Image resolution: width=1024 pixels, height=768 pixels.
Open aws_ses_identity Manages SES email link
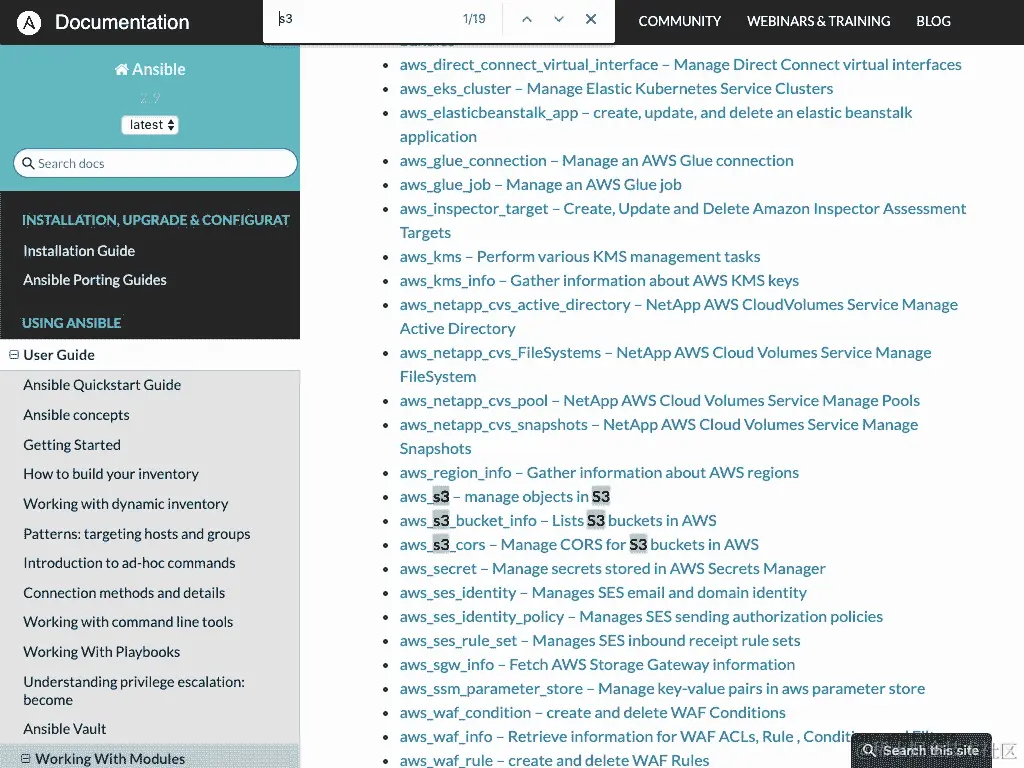pos(603,593)
